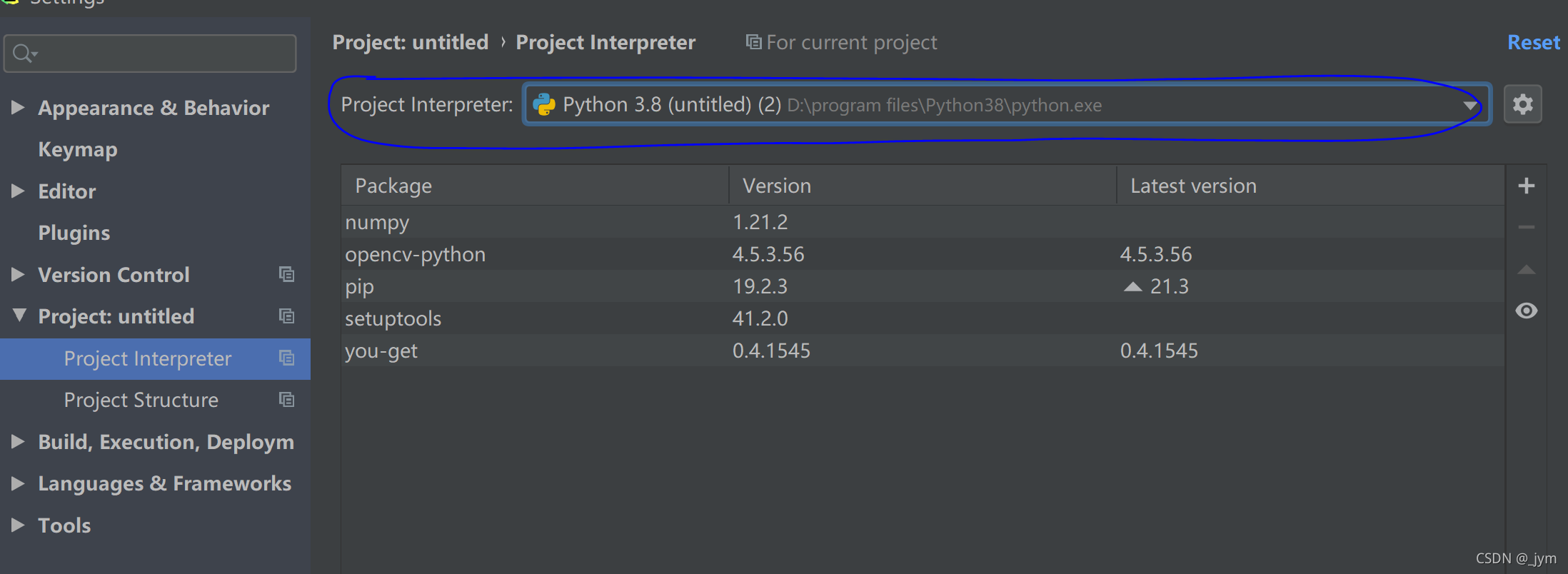Image resolution: width=1568 pixels, height=574 pixels.
Task: Click the plus icon to install package
Action: pos(1526,186)
